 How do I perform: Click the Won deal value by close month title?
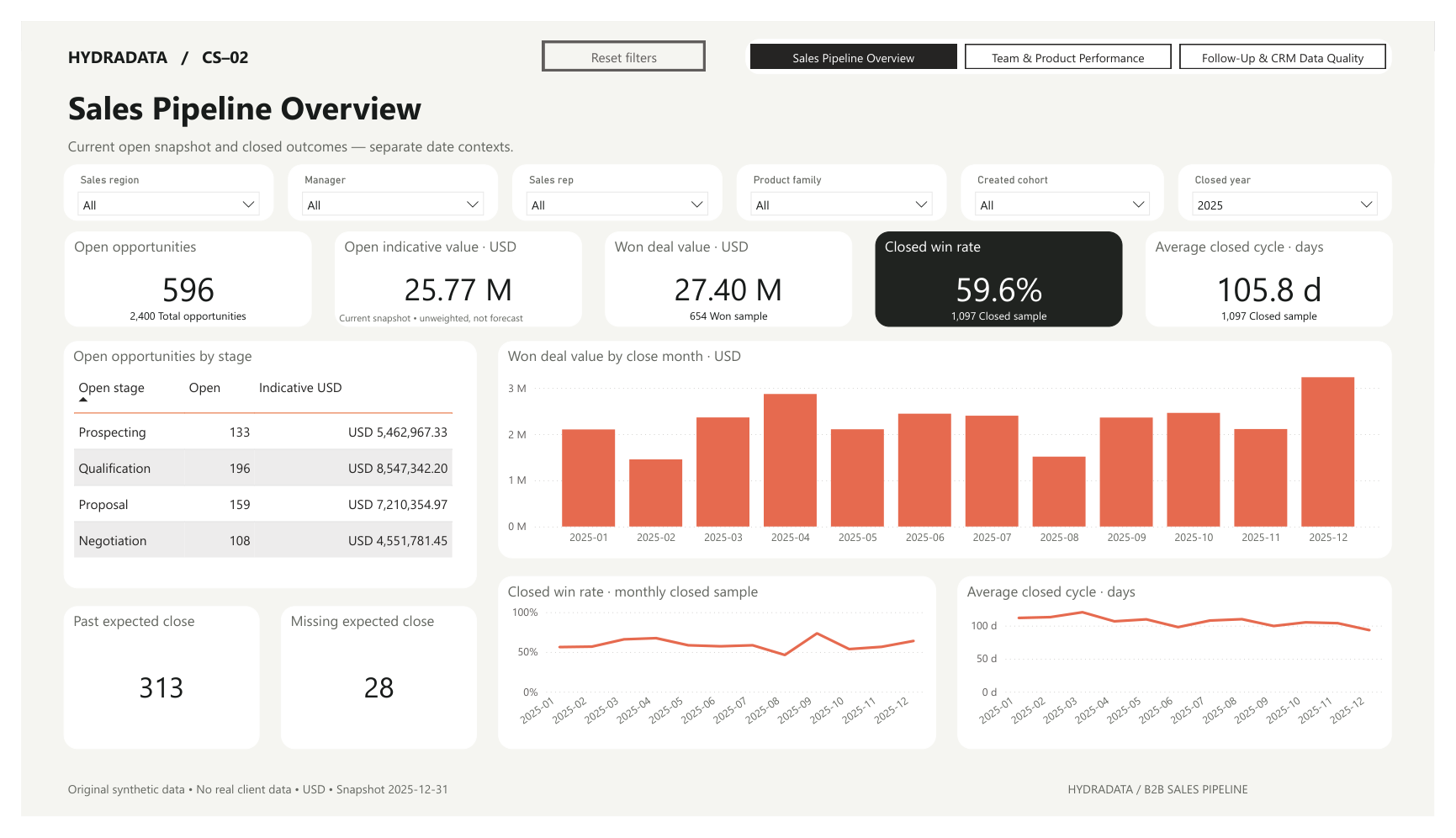click(624, 356)
